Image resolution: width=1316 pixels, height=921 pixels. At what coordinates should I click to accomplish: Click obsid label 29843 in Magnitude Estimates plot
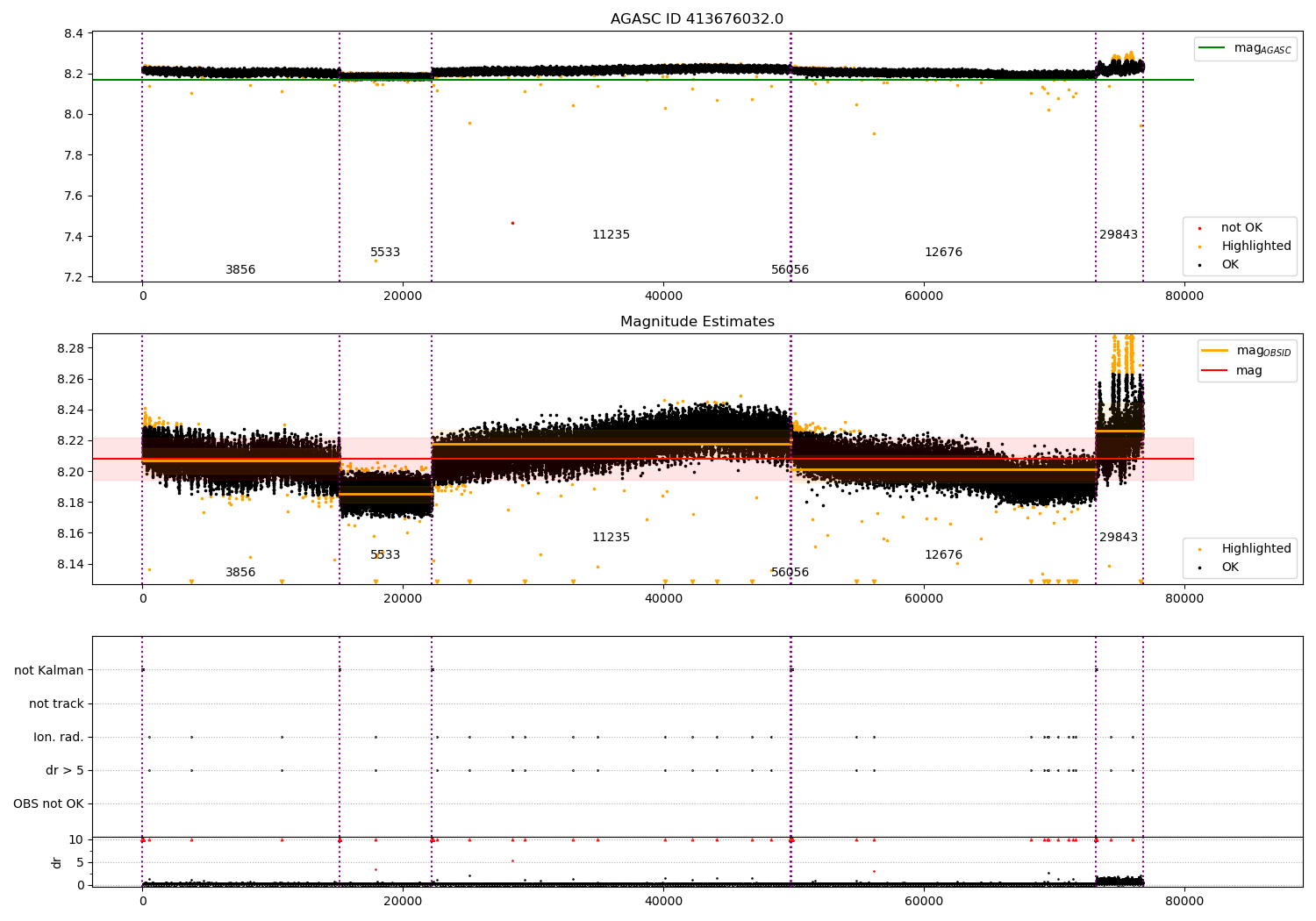(1119, 538)
